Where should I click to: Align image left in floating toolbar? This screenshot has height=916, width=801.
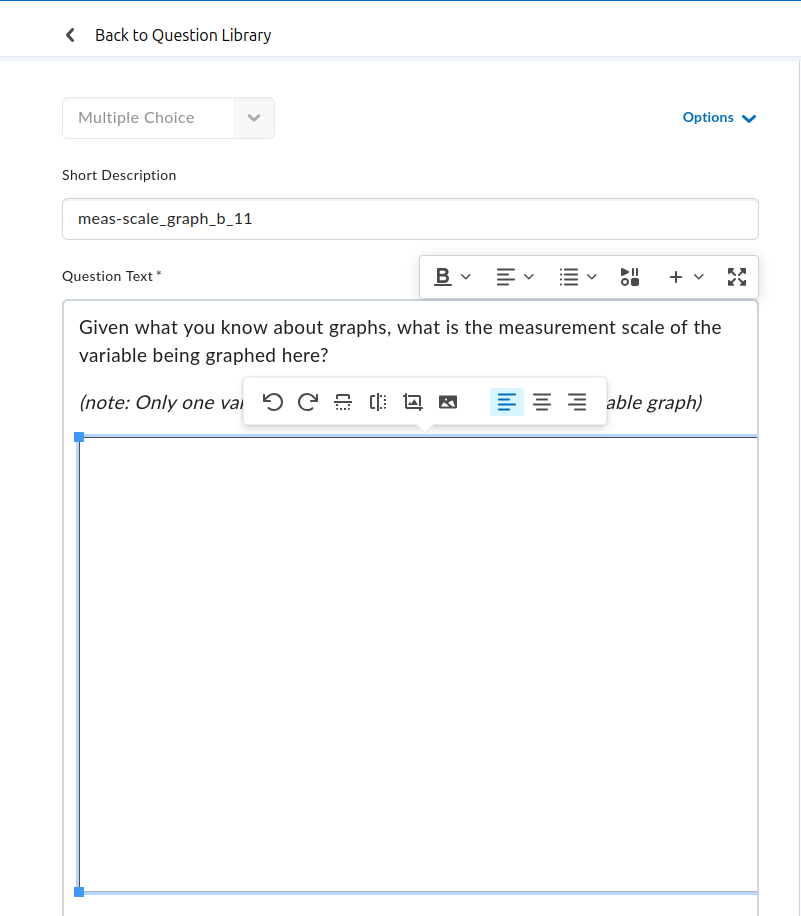507,402
